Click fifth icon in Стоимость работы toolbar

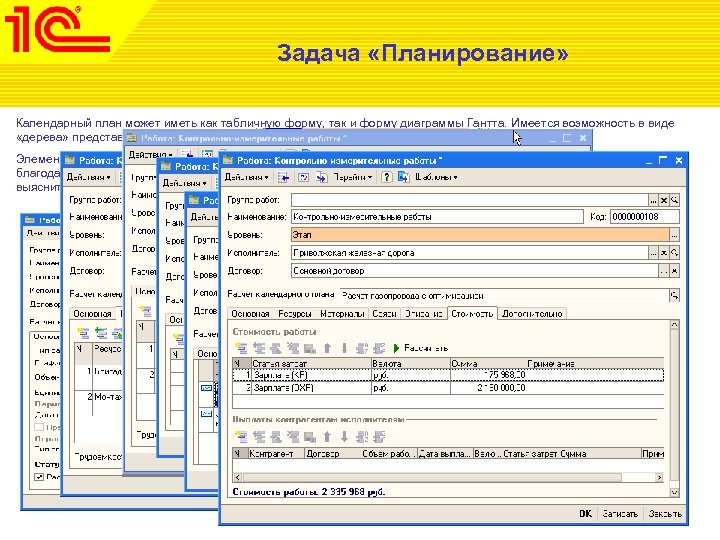pyautogui.click(x=310, y=348)
